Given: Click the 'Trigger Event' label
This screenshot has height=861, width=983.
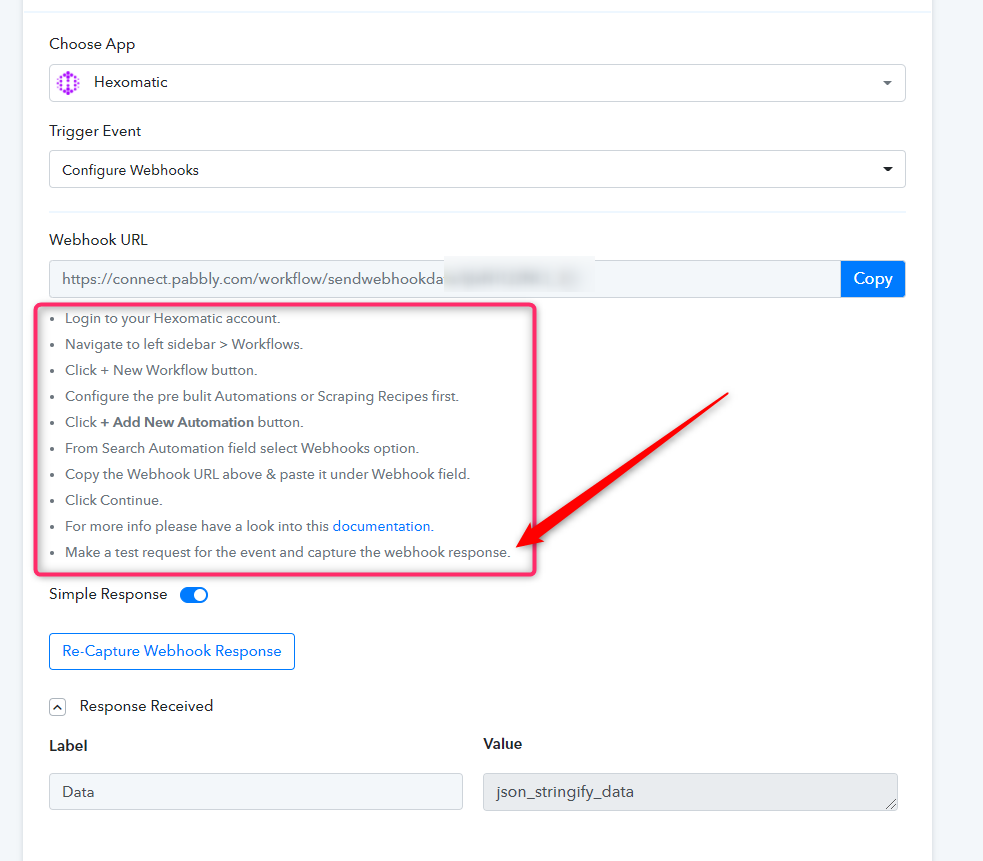Looking at the screenshot, I should [x=95, y=131].
